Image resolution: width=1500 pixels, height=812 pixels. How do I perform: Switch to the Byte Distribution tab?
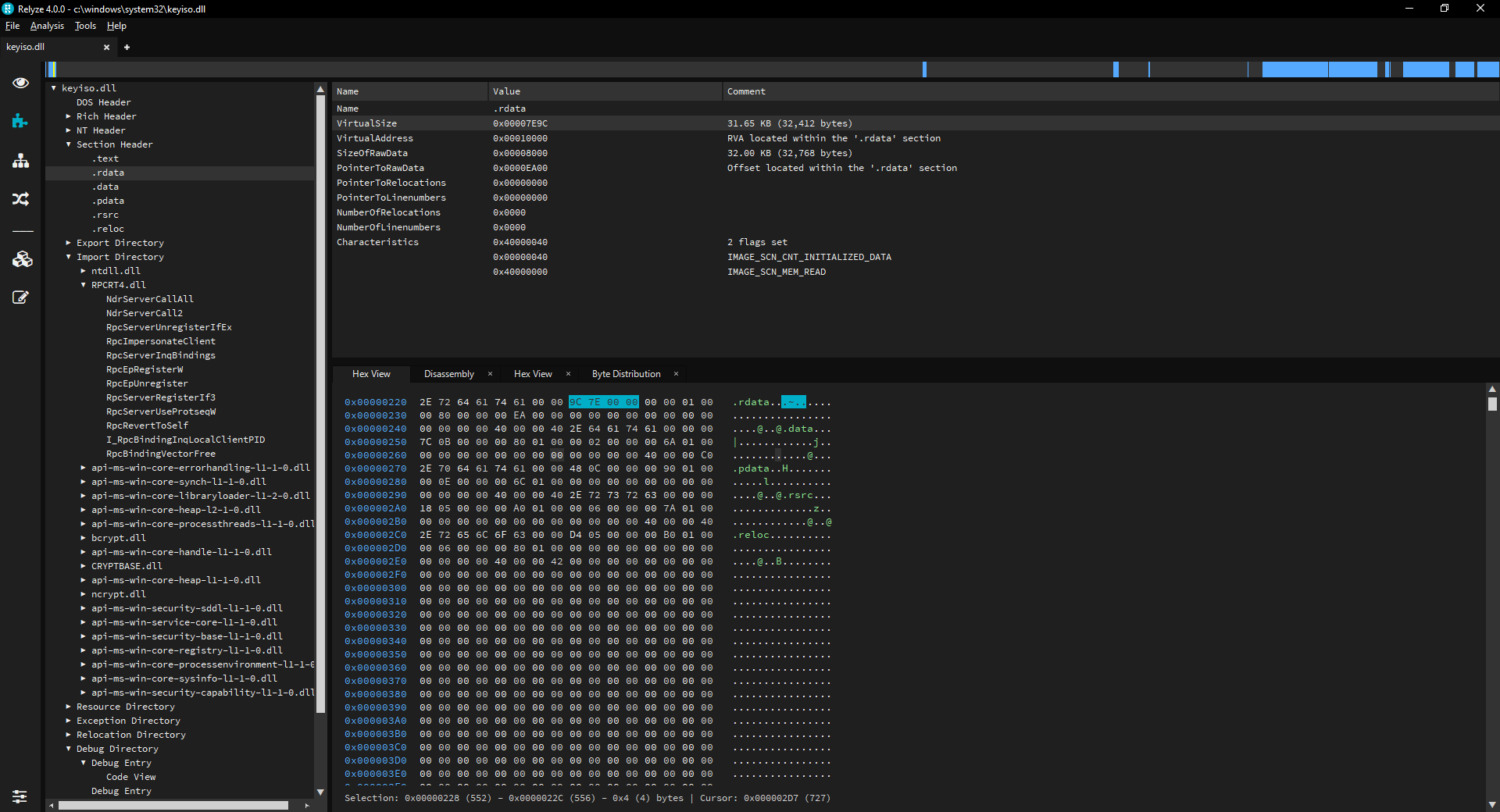click(x=626, y=374)
